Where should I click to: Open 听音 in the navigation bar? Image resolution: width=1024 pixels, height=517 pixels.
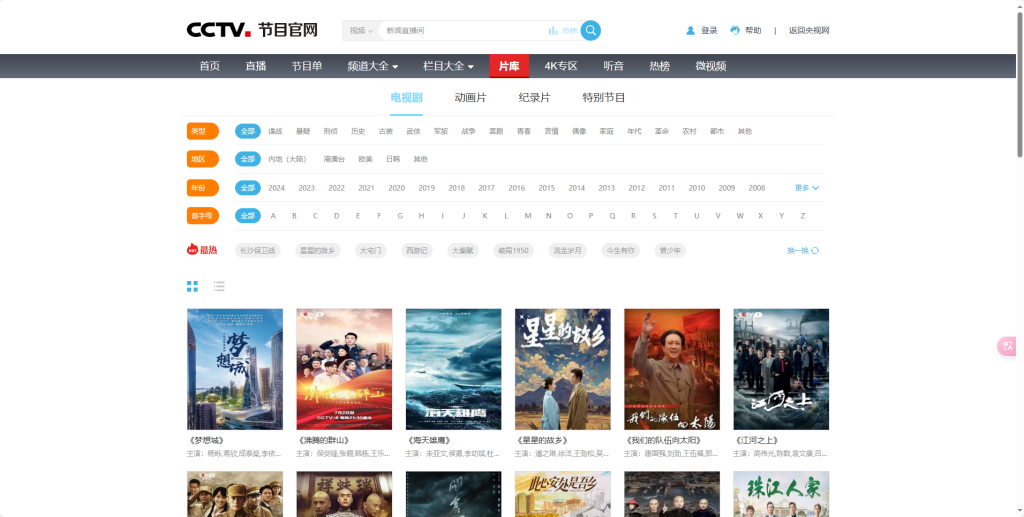point(613,66)
